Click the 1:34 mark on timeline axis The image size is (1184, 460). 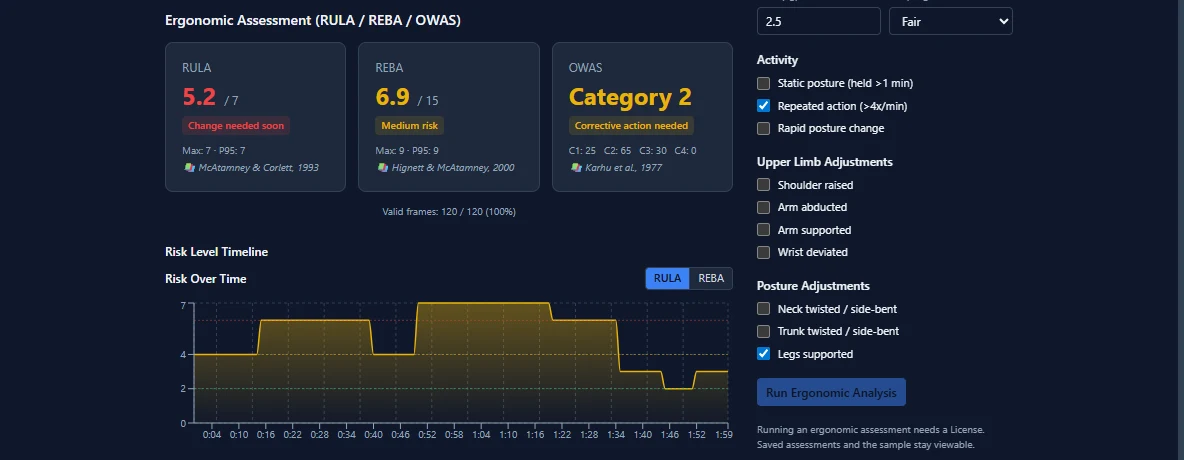[x=616, y=435]
